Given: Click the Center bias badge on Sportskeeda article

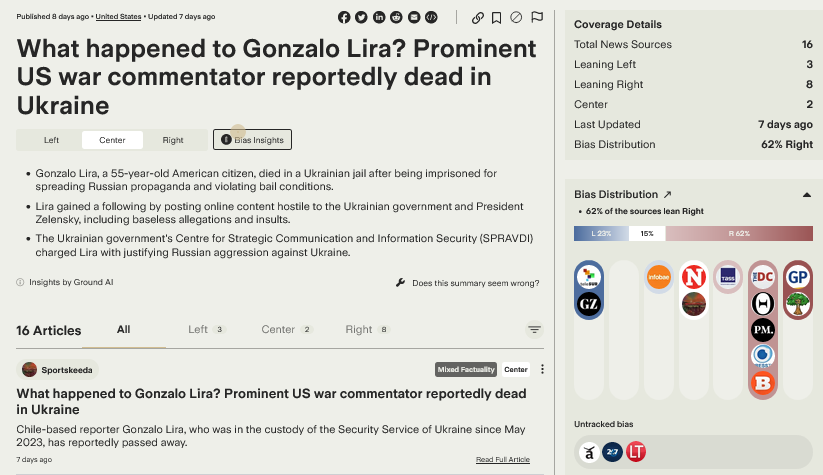Looking at the screenshot, I should [x=516, y=370].
